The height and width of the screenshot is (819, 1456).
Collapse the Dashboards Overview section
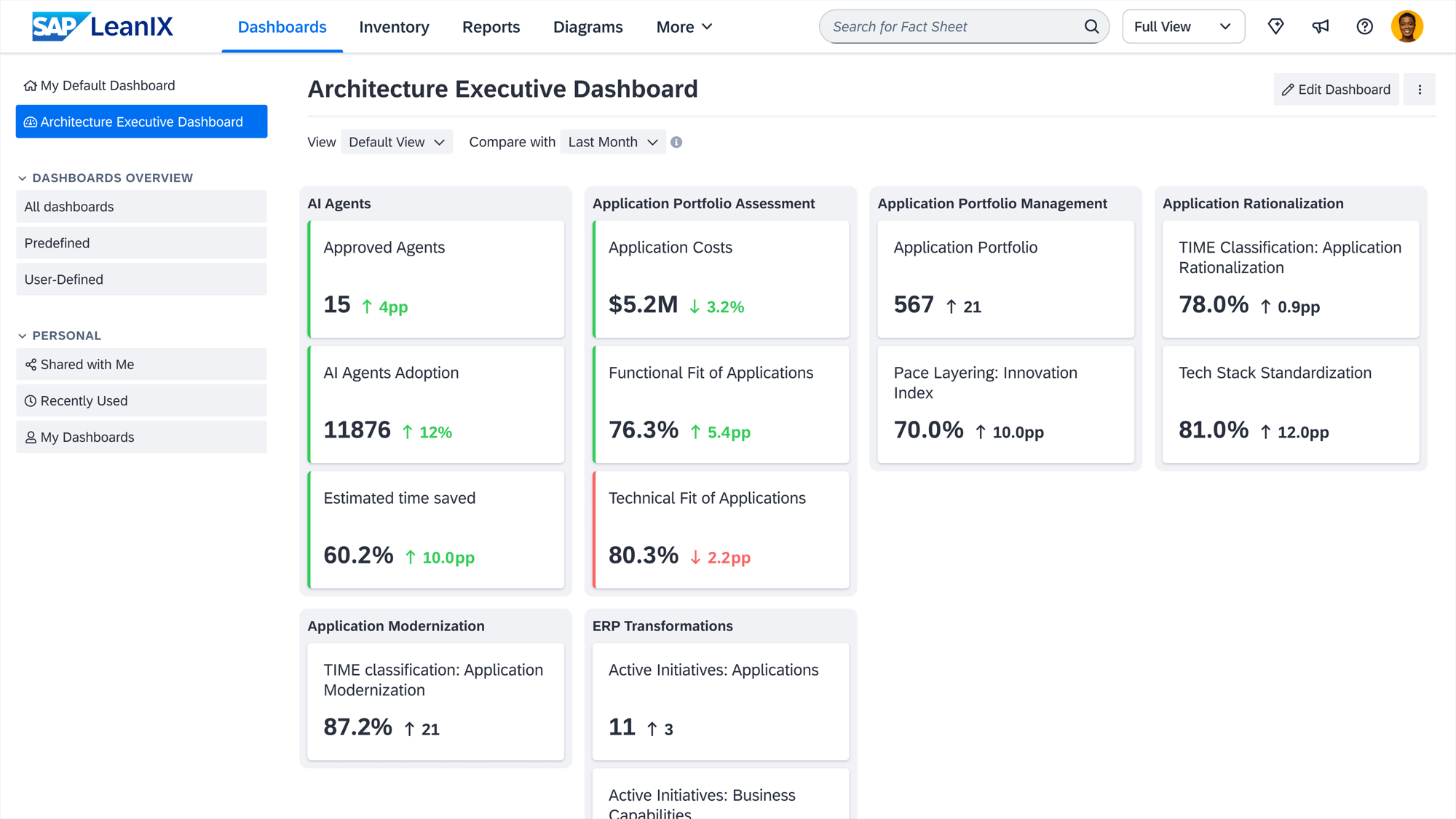coord(22,178)
